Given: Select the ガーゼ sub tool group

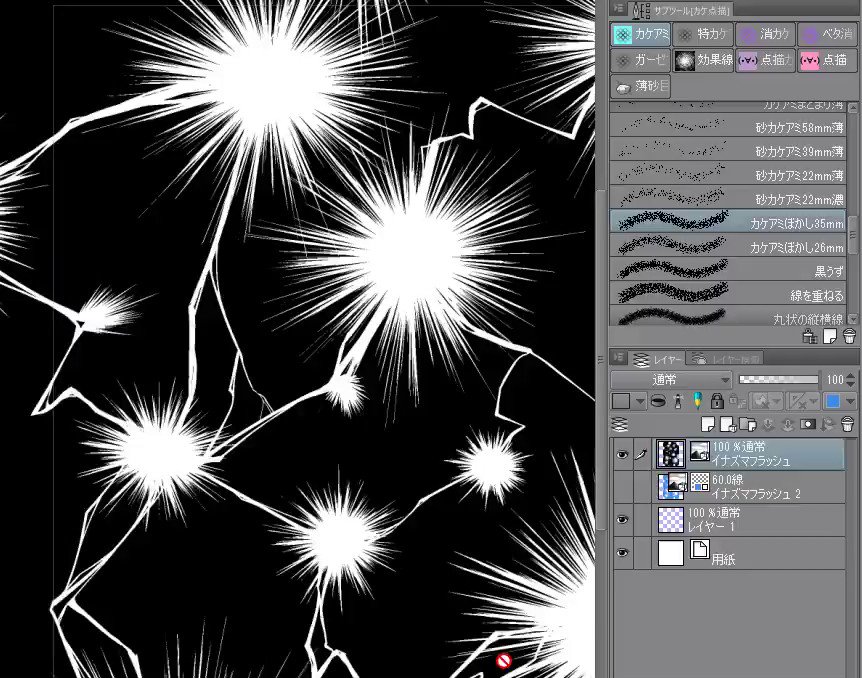Looking at the screenshot, I should tap(640, 60).
